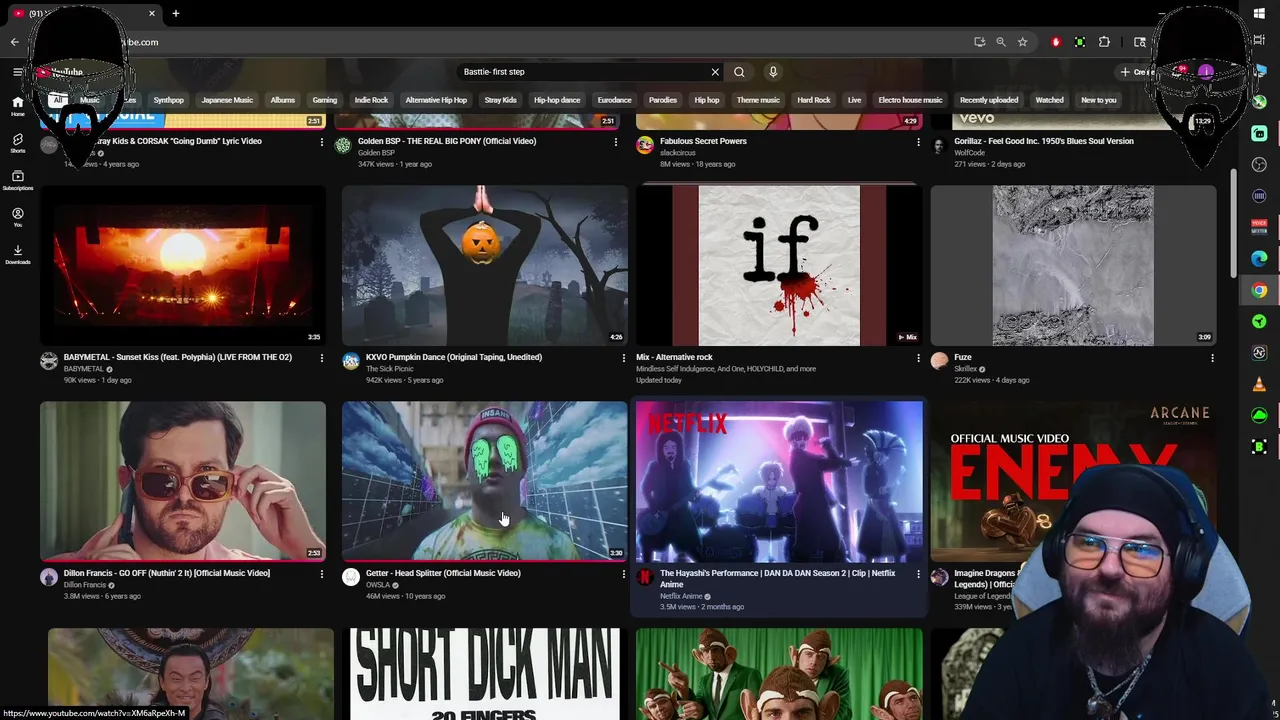Open Voicemeeter from the taskbar
Screen dimensions: 1280x720
[x=1259, y=227]
